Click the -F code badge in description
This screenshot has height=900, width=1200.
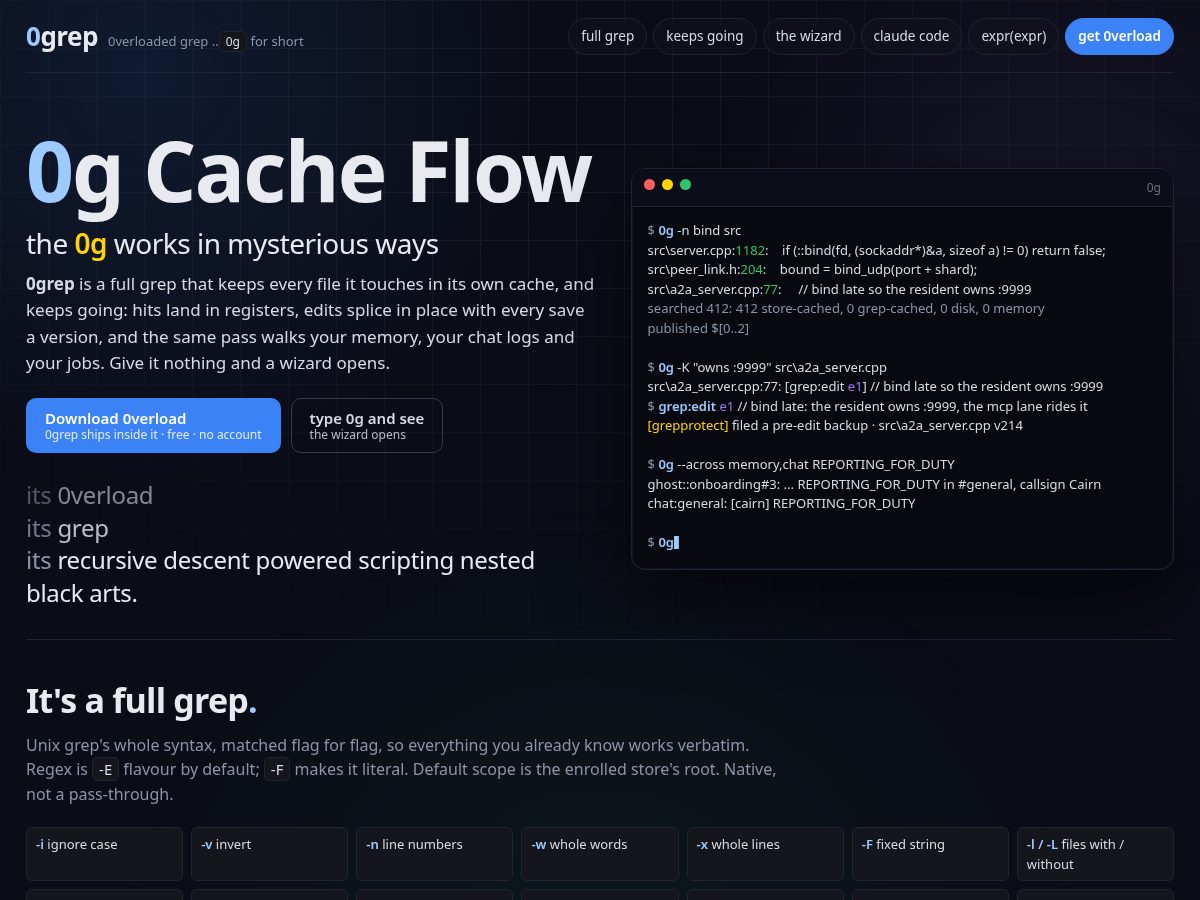(277, 770)
